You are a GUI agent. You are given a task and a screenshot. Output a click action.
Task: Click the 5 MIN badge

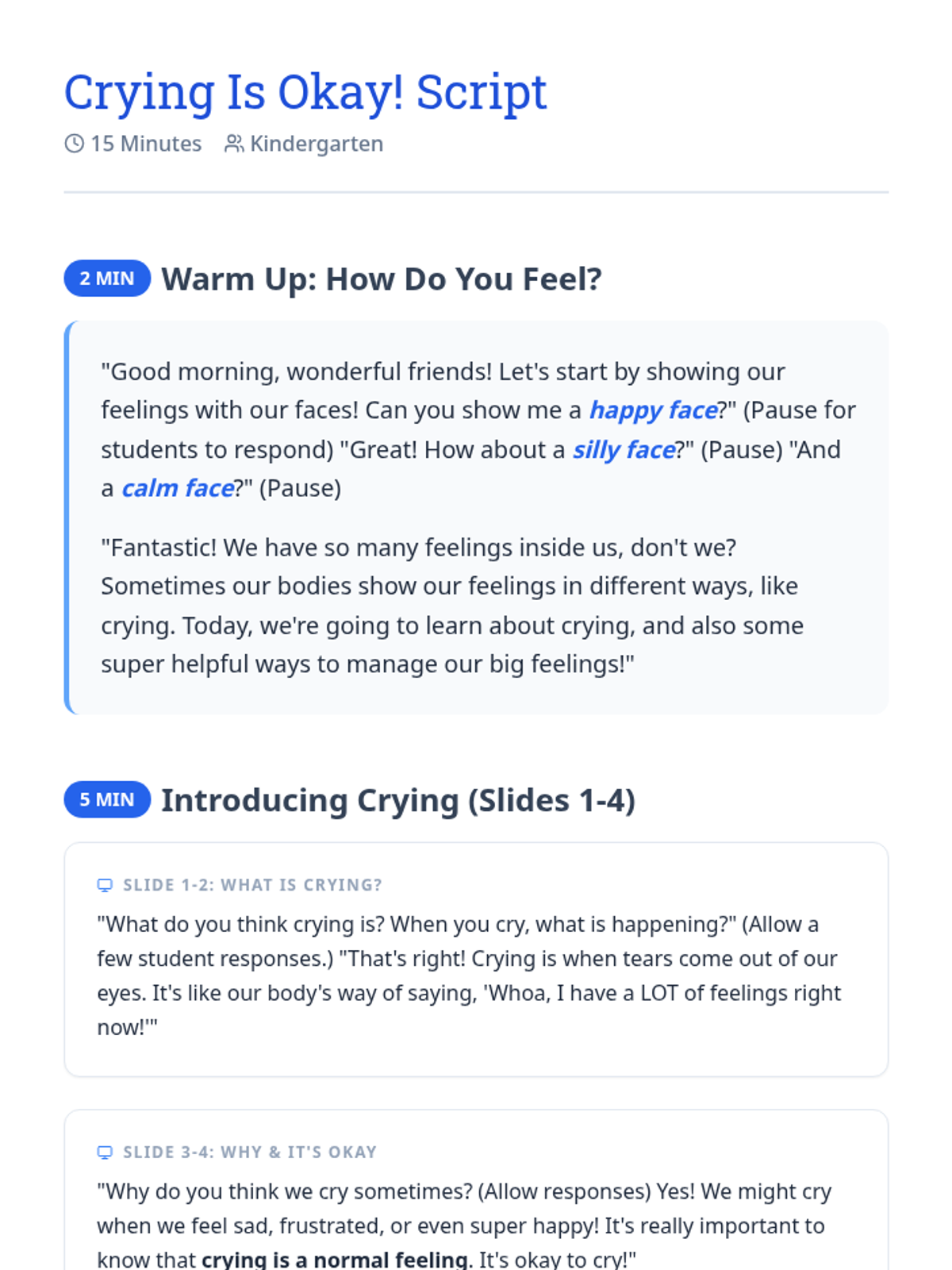107,799
